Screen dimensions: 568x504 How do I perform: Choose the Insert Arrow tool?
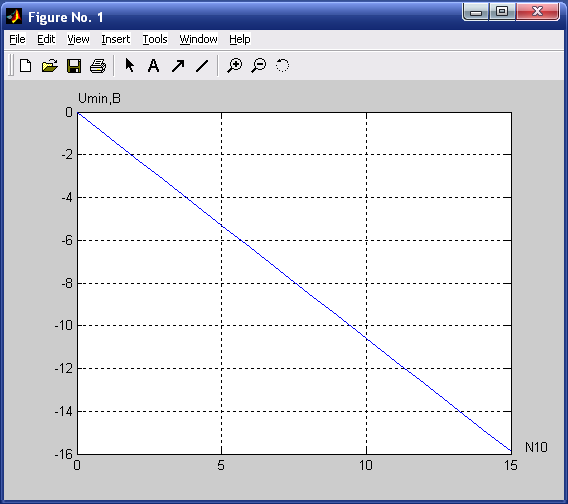178,66
